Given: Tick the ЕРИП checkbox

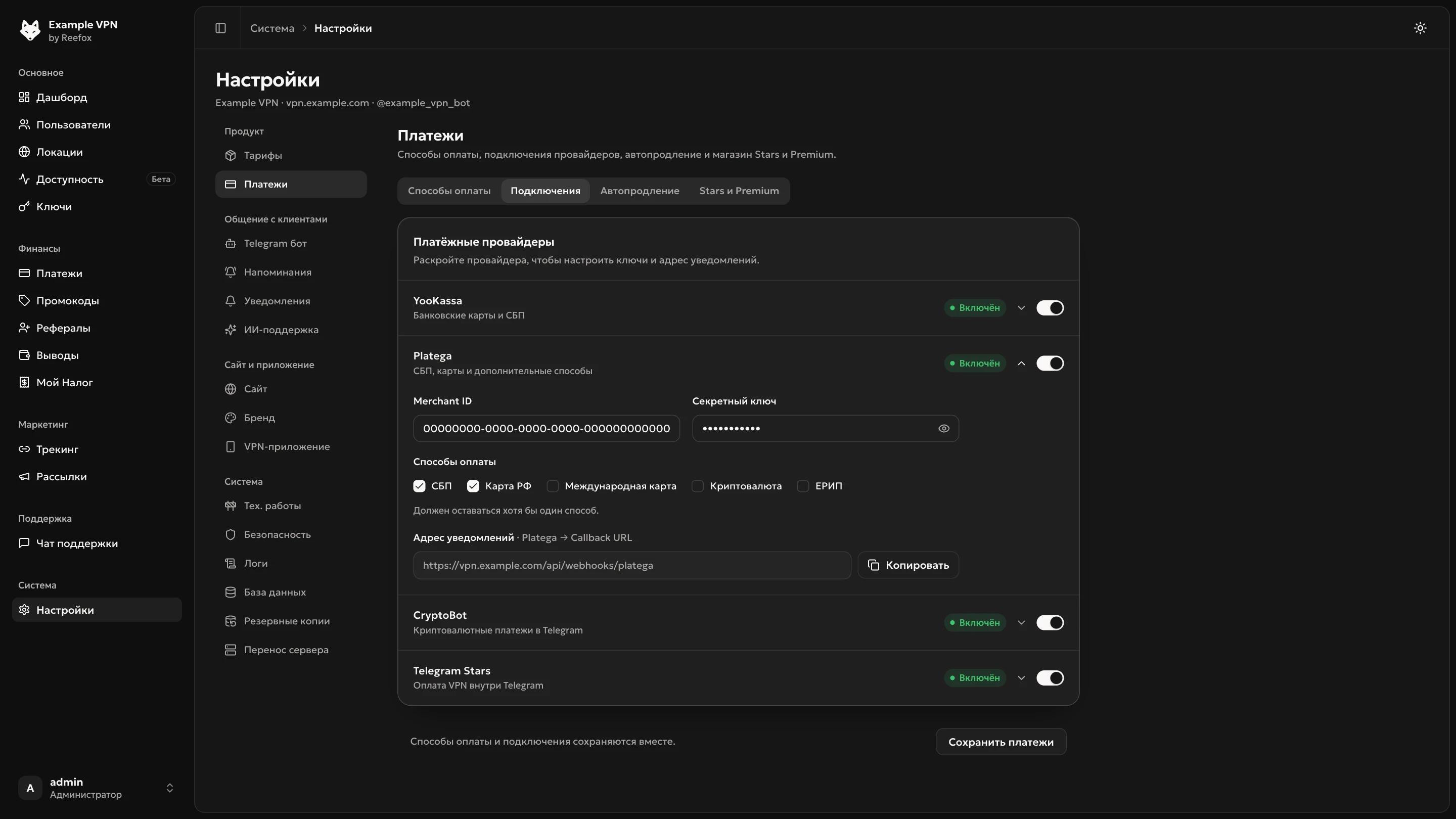Looking at the screenshot, I should (803, 486).
